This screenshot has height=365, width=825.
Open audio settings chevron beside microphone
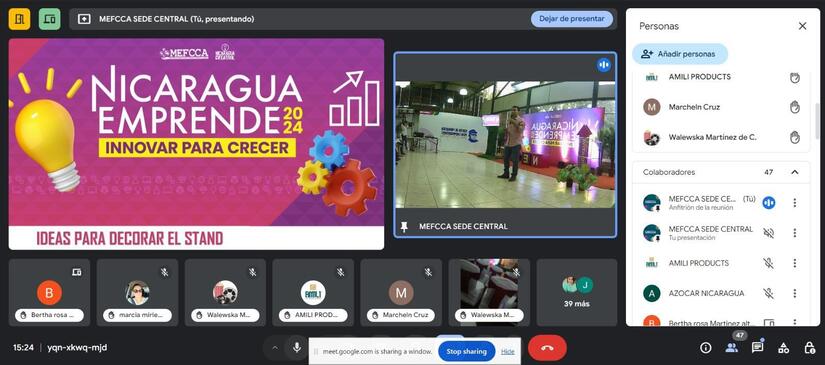pos(275,347)
